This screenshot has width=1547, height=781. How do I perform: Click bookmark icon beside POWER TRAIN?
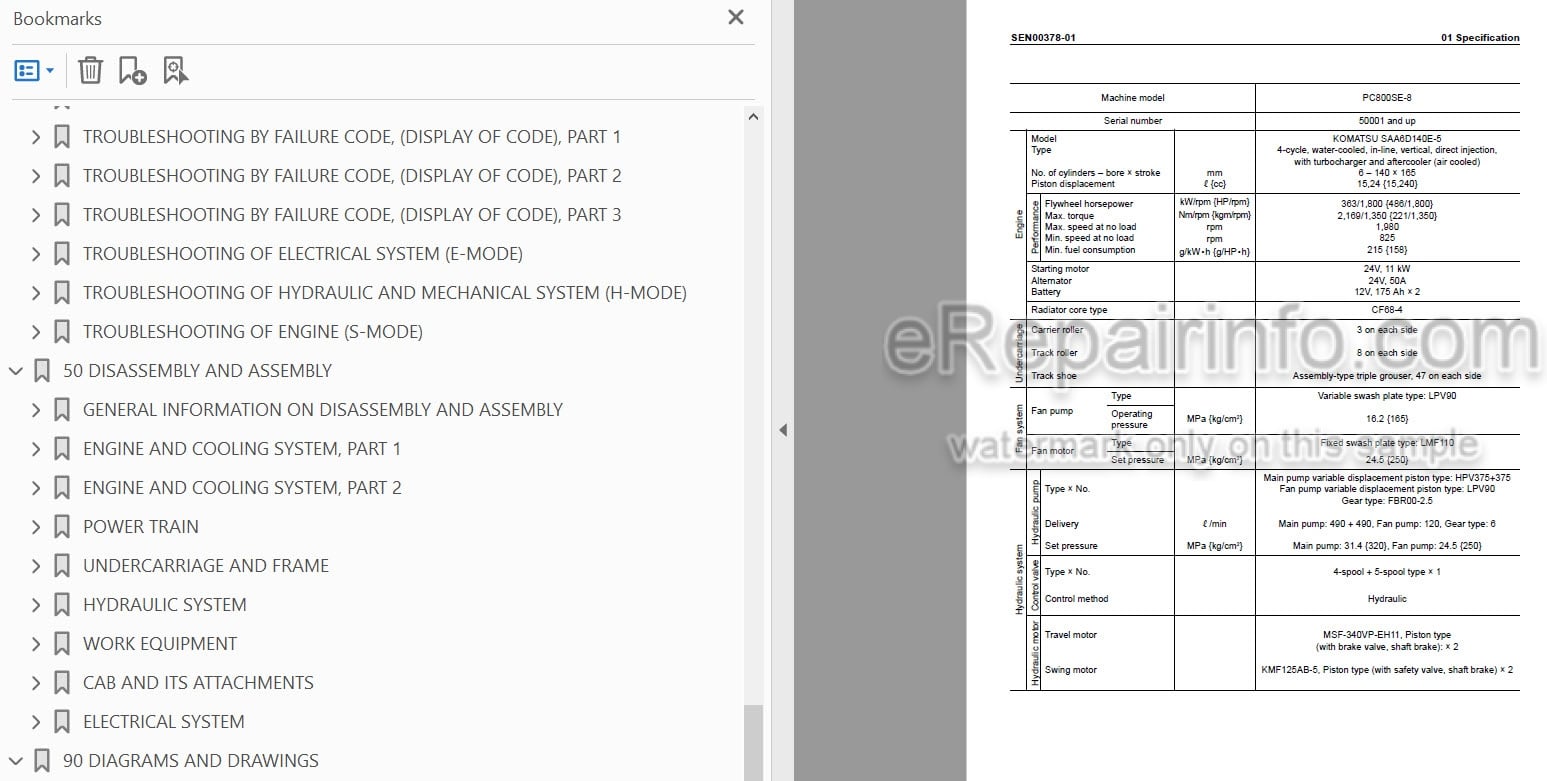[62, 527]
